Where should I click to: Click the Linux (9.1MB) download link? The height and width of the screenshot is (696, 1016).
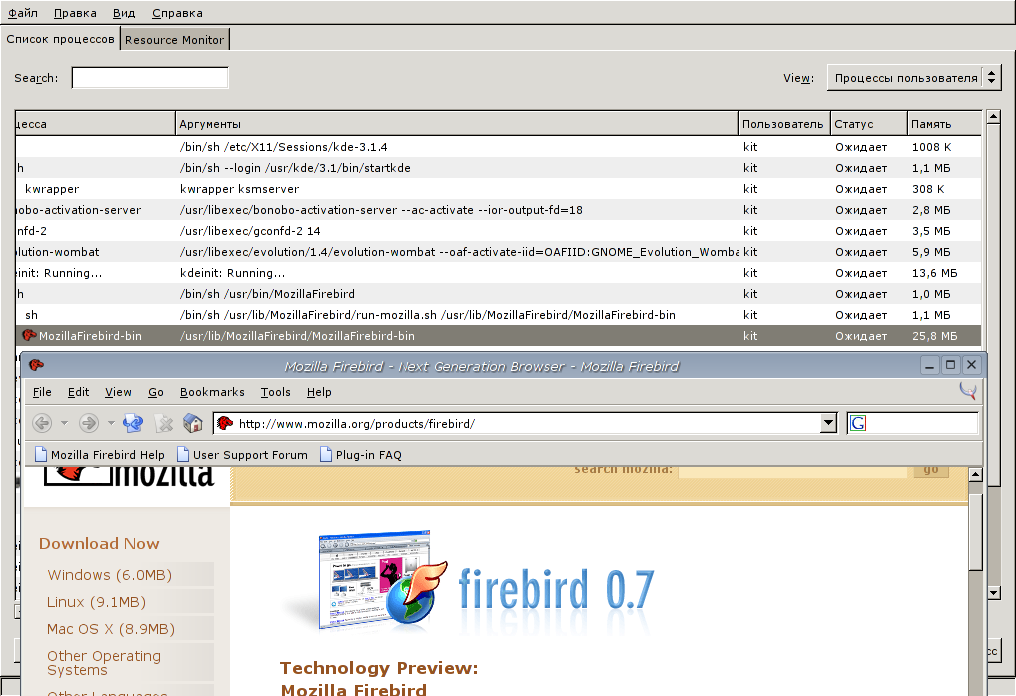pos(96,602)
